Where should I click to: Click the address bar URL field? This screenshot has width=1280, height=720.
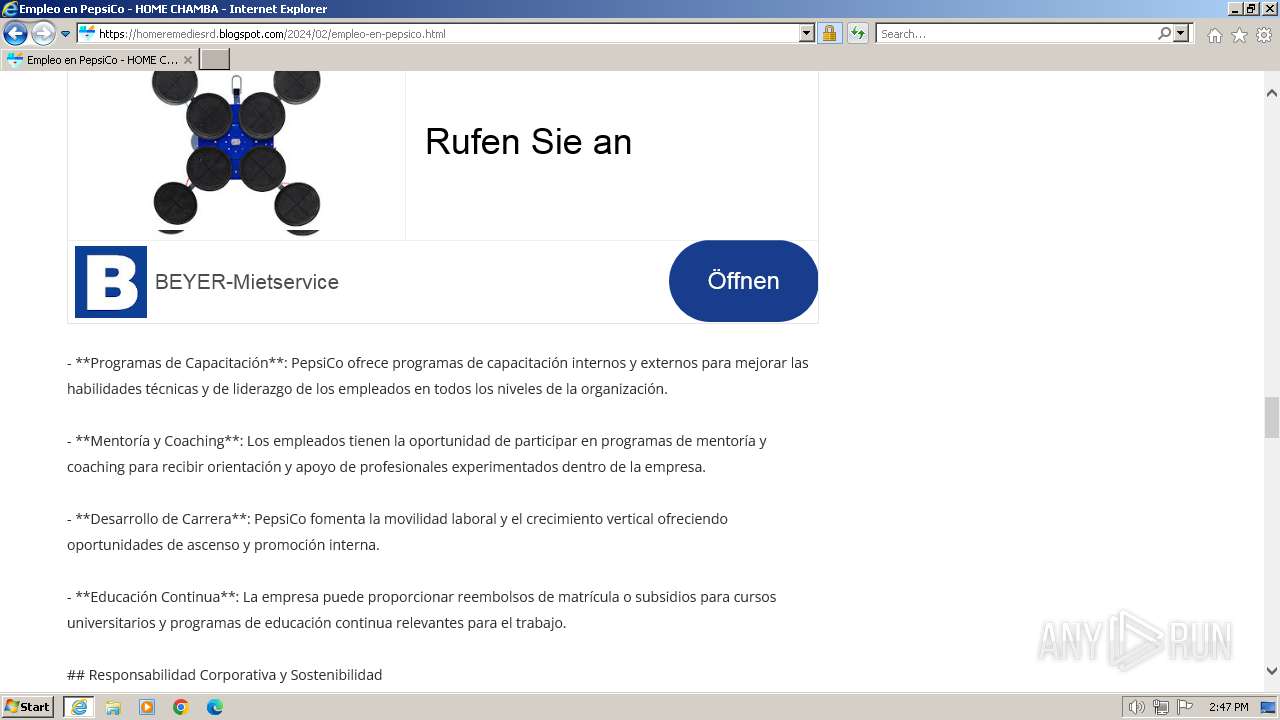click(437, 34)
